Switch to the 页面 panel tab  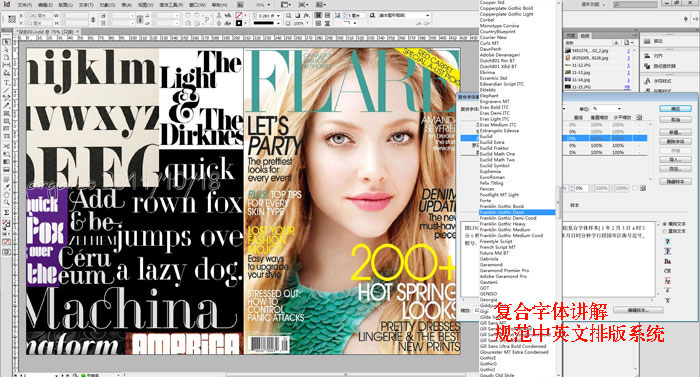571,35
